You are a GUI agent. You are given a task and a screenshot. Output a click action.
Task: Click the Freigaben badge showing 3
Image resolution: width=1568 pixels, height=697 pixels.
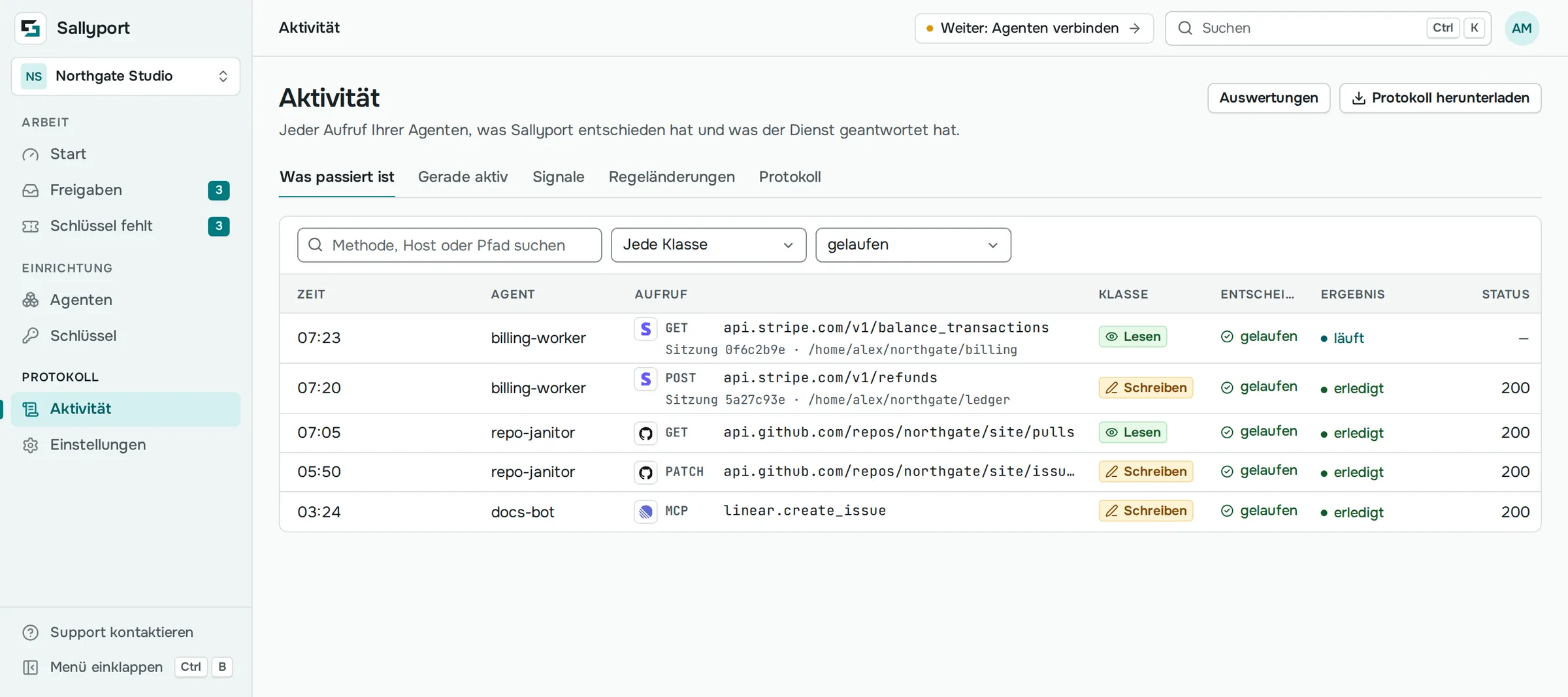(219, 190)
